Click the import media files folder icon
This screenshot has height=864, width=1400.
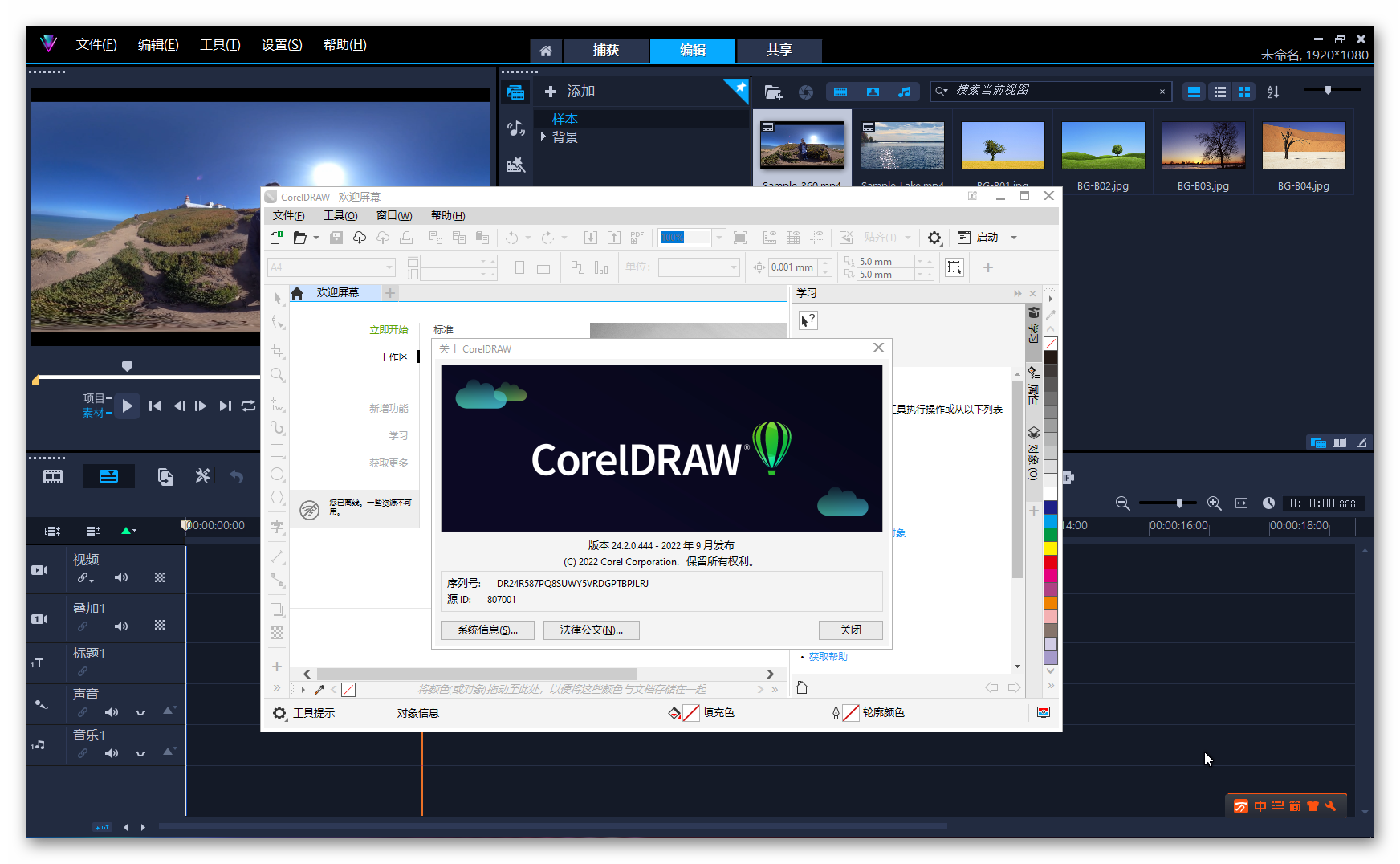(x=773, y=92)
